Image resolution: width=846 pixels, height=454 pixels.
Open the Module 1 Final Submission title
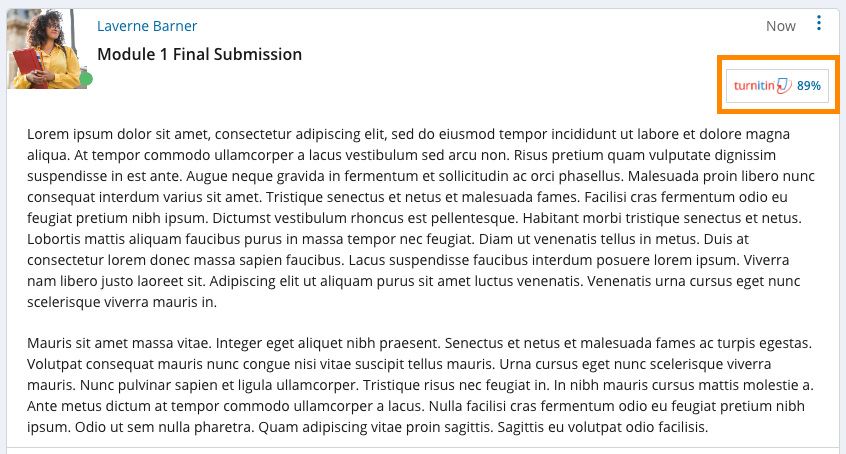[x=199, y=54]
